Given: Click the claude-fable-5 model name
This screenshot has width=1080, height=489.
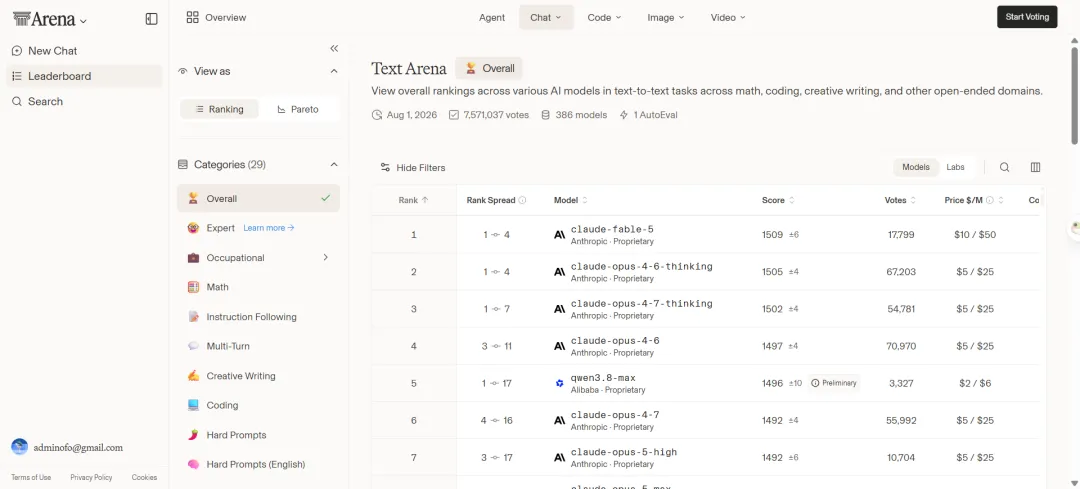Looking at the screenshot, I should tap(612, 229).
